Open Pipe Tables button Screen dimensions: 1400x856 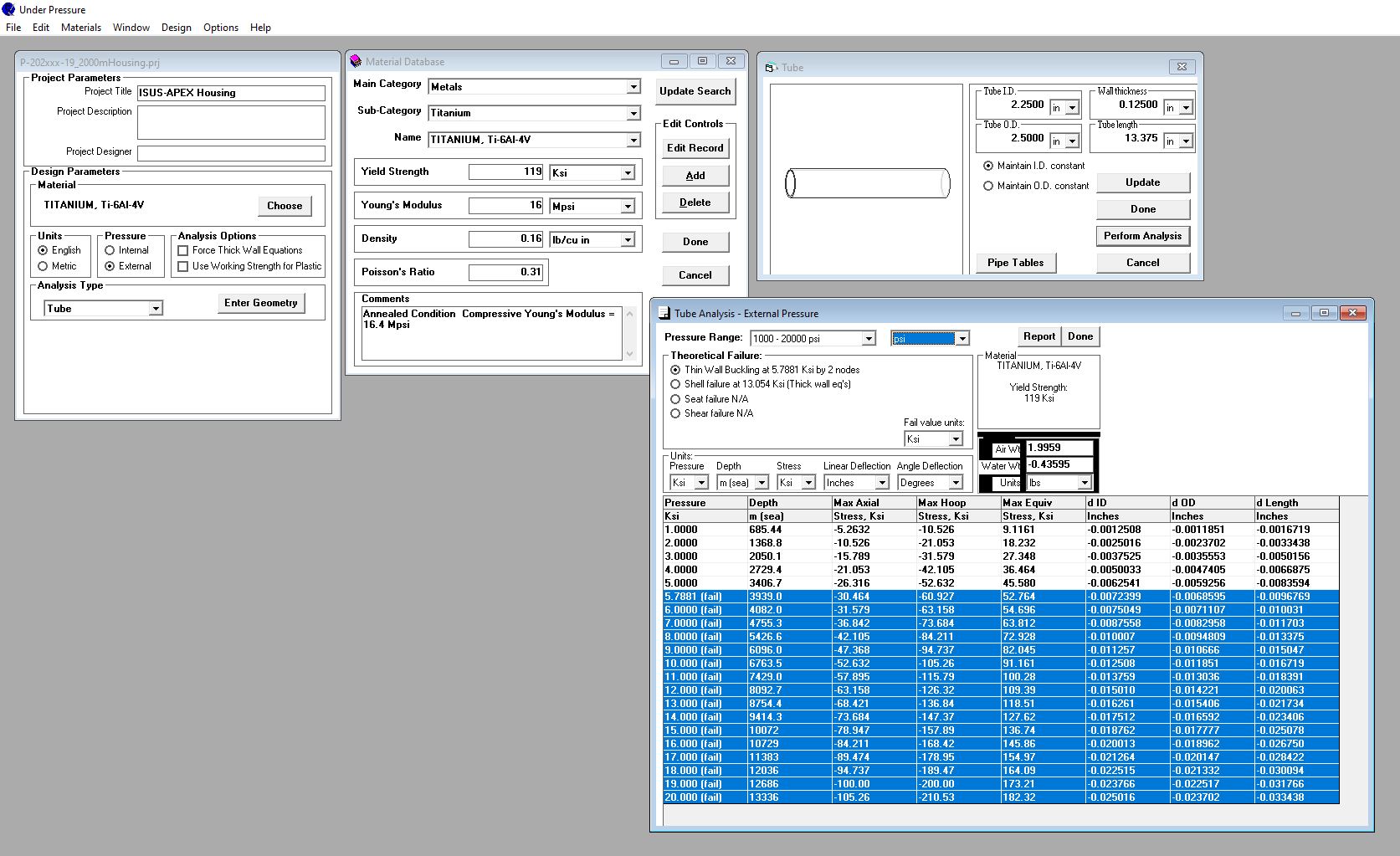(1016, 263)
